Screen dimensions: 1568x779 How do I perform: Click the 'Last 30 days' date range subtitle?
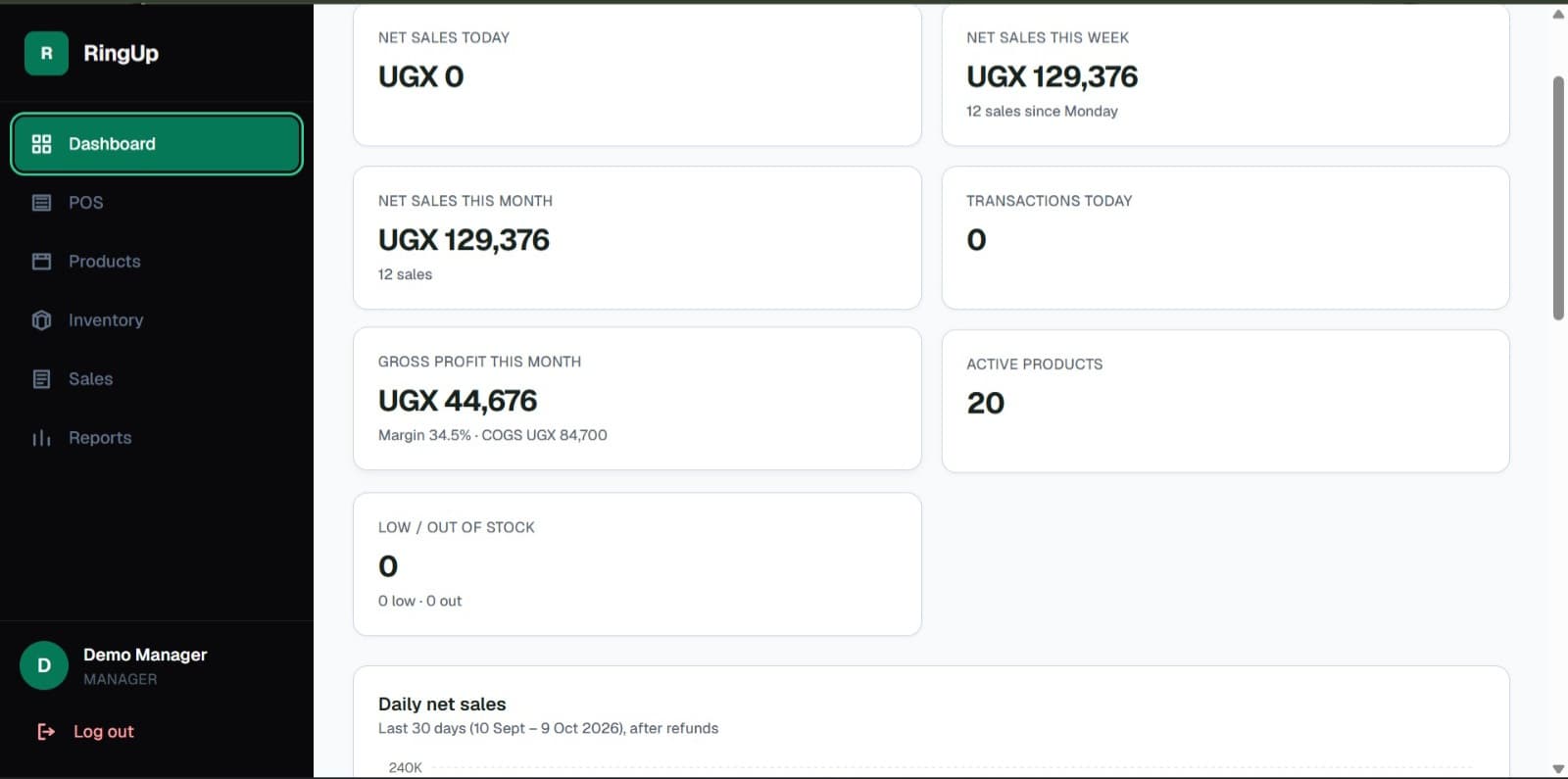click(x=548, y=728)
